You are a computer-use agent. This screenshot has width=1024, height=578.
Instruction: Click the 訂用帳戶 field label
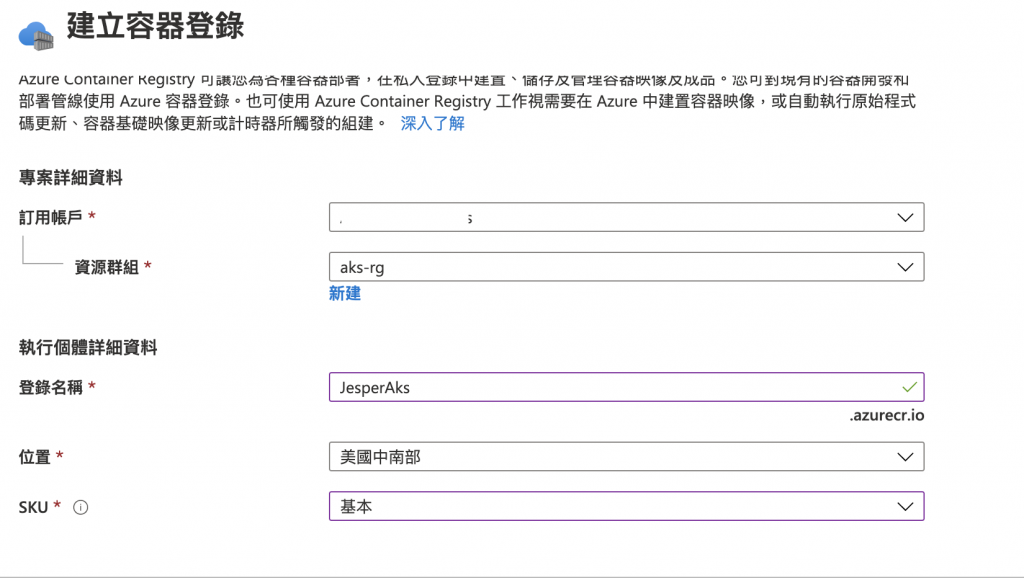pyautogui.click(x=50, y=217)
